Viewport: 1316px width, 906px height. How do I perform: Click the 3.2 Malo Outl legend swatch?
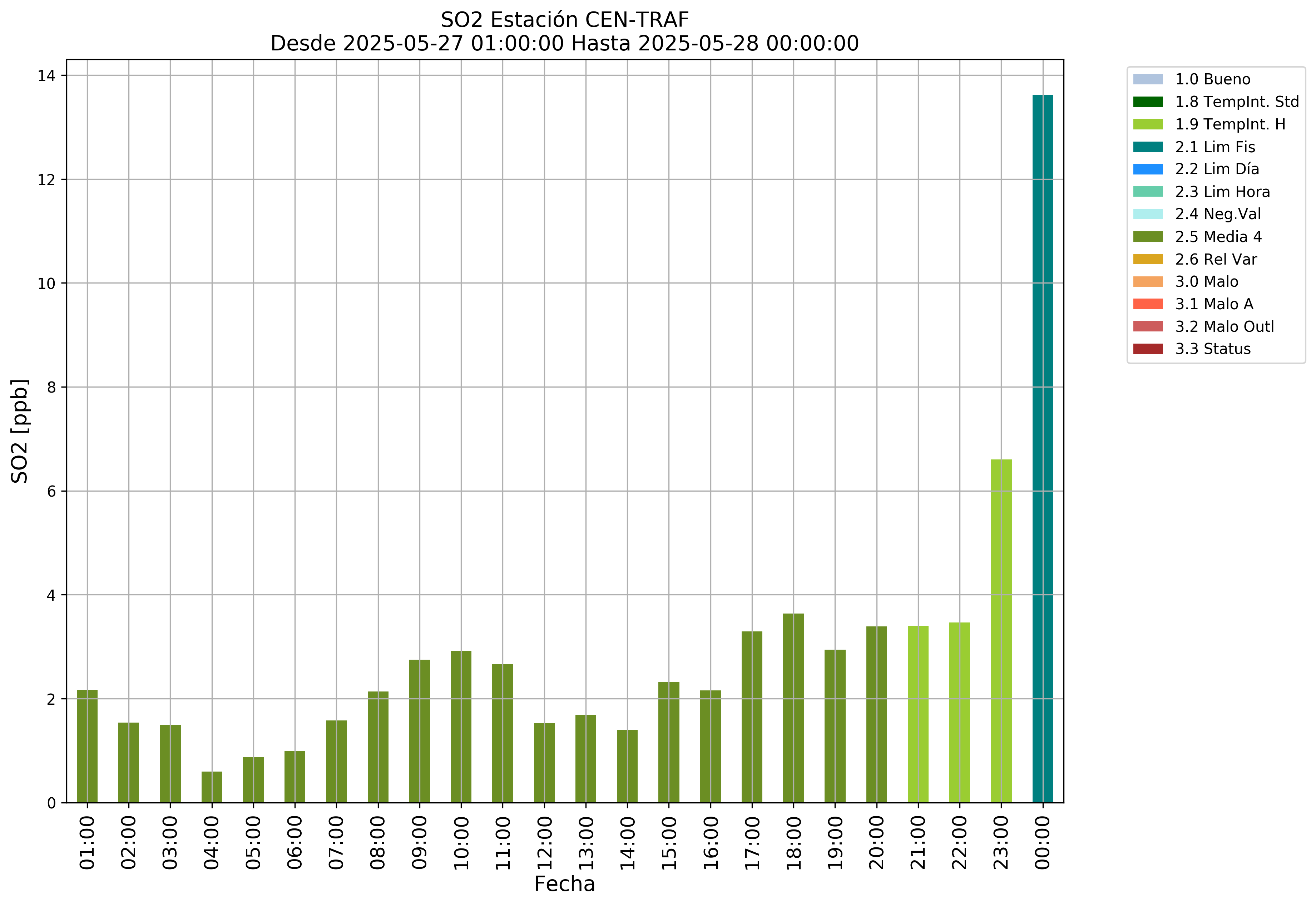1147,326
